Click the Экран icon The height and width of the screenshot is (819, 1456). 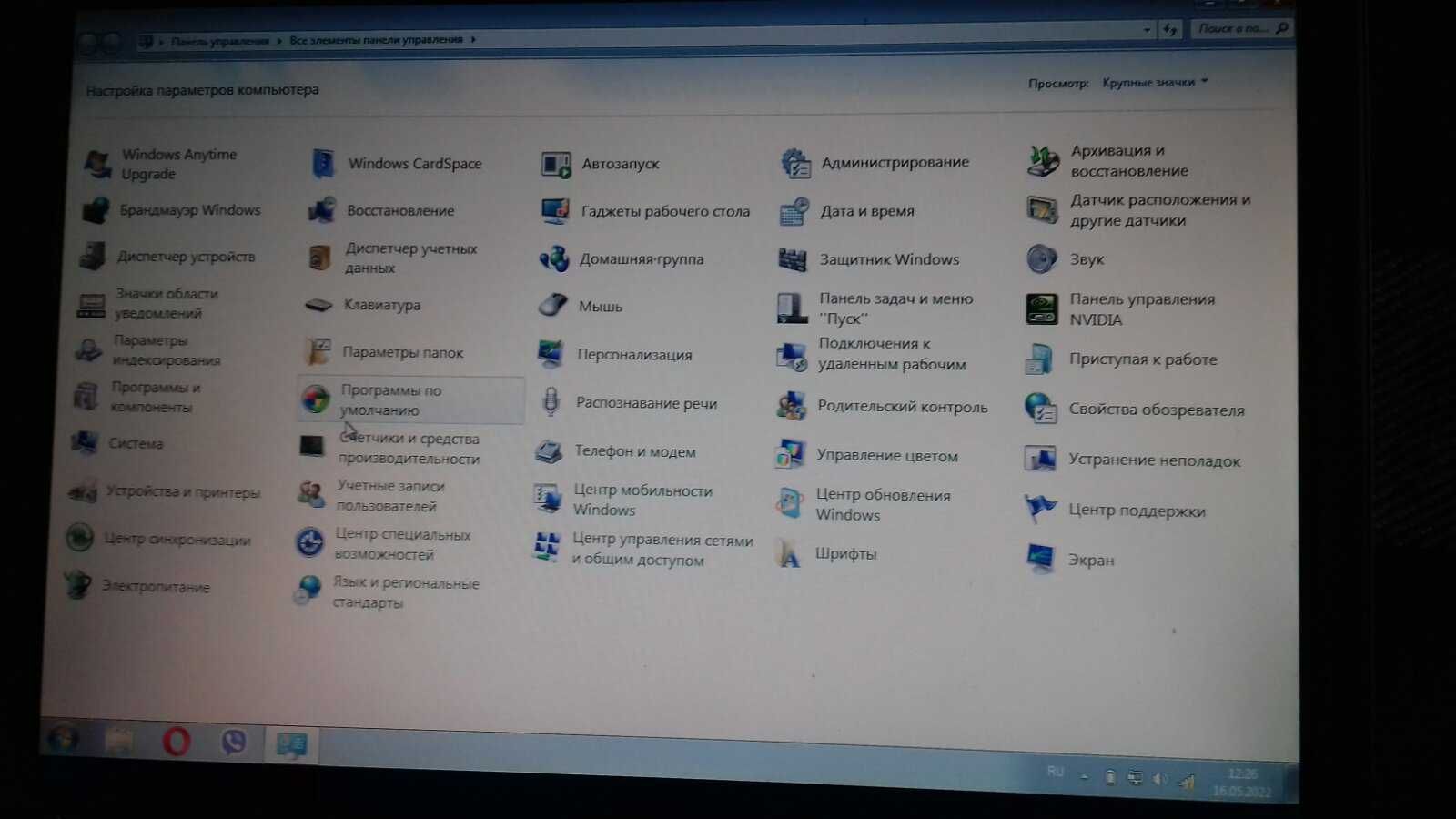(1040, 559)
